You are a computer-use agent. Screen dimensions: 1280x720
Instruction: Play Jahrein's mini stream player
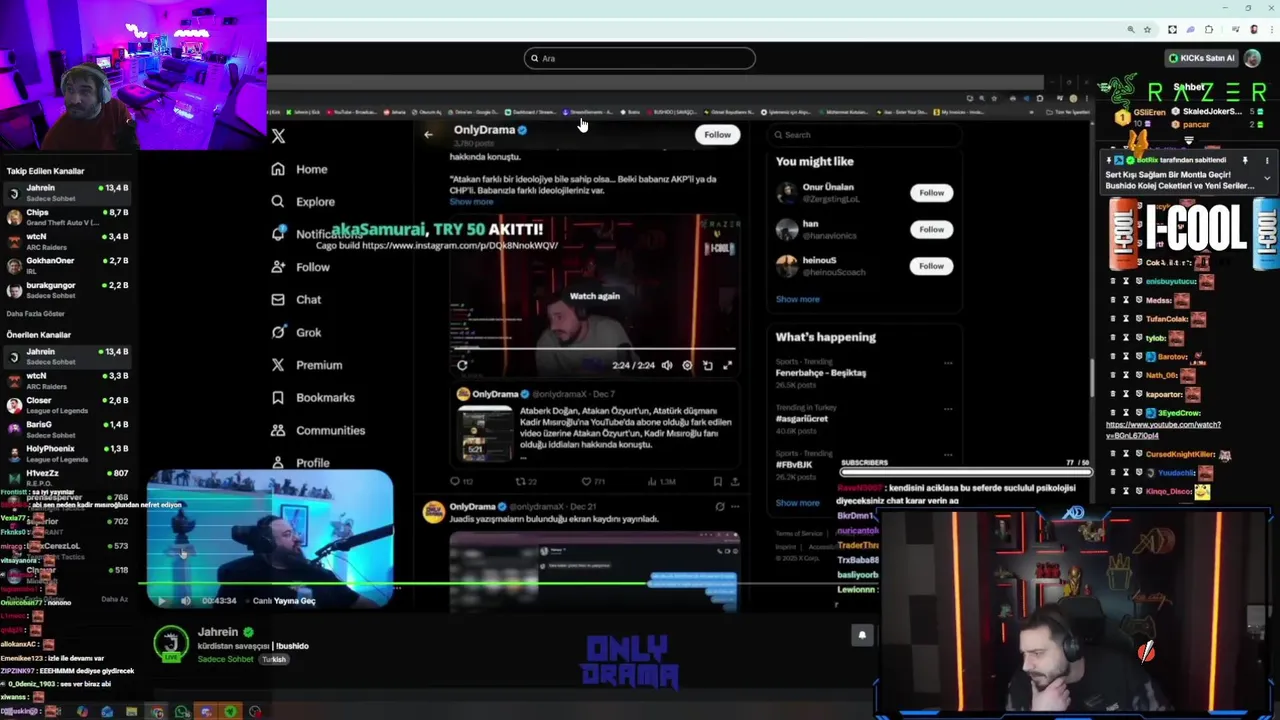(x=162, y=601)
